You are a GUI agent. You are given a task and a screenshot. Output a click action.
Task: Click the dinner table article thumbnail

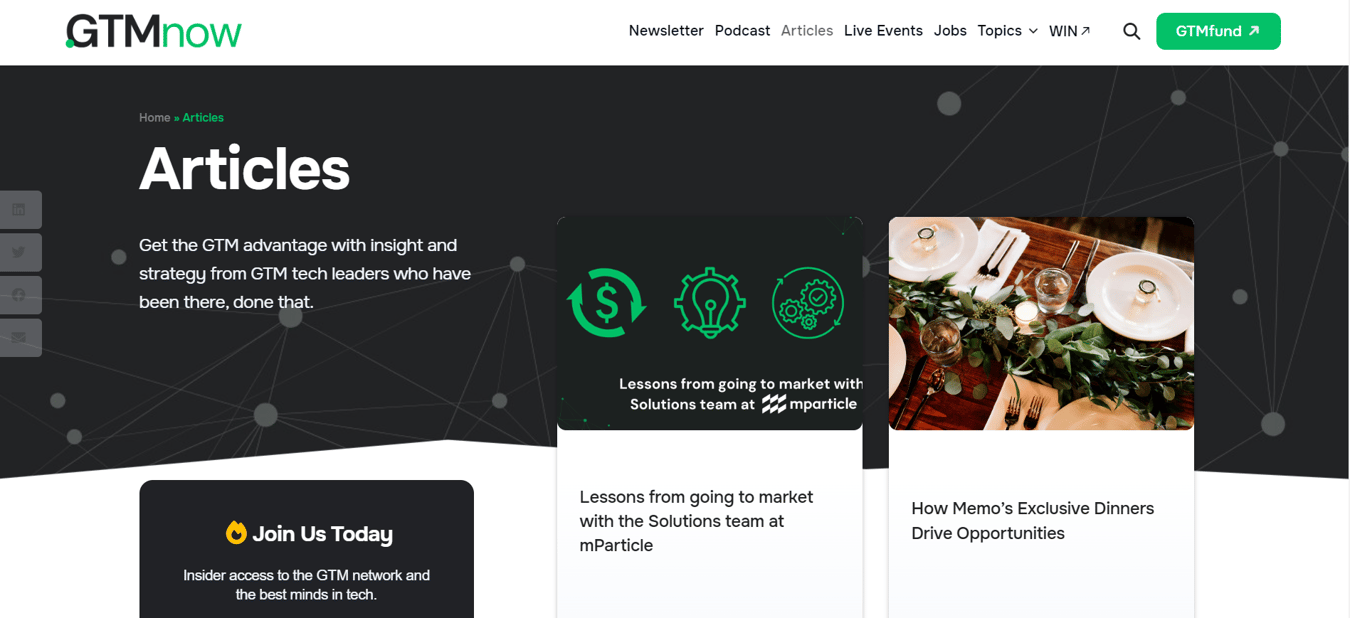pos(1041,323)
